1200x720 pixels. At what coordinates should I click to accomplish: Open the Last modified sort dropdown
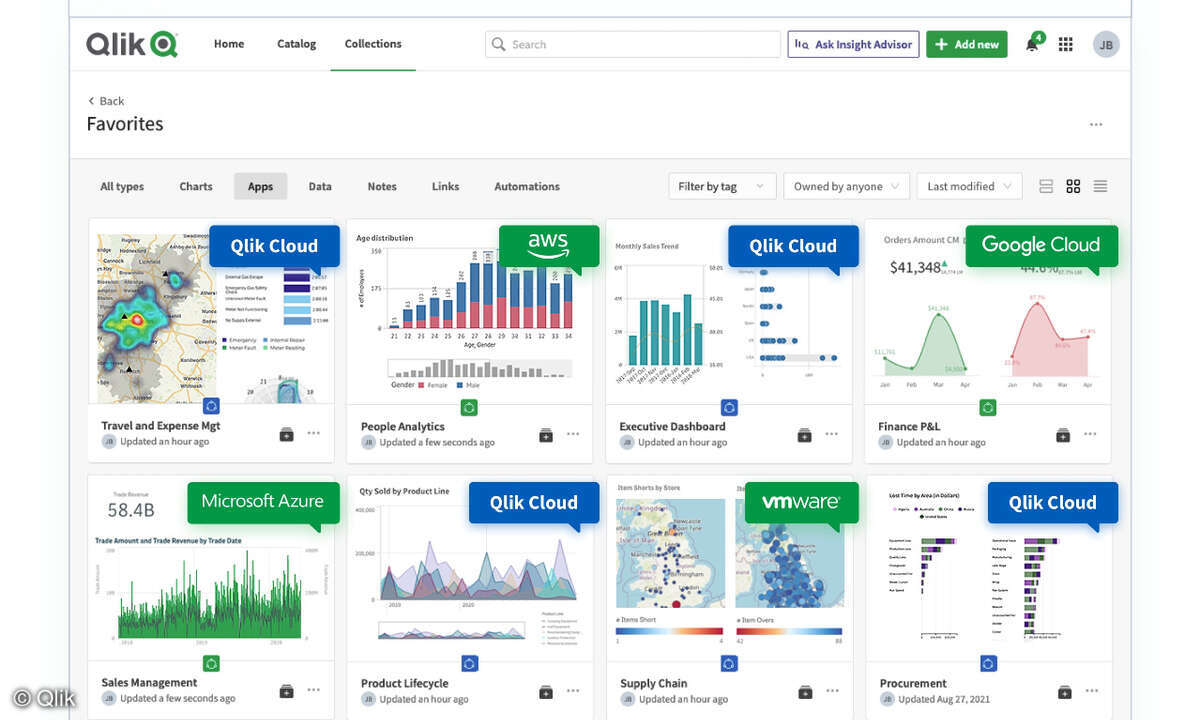(x=969, y=186)
